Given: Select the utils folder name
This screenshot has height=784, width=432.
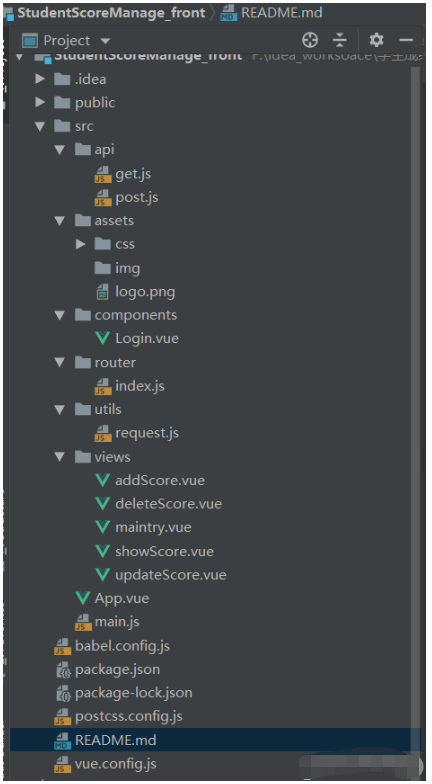Looking at the screenshot, I should pyautogui.click(x=108, y=410).
